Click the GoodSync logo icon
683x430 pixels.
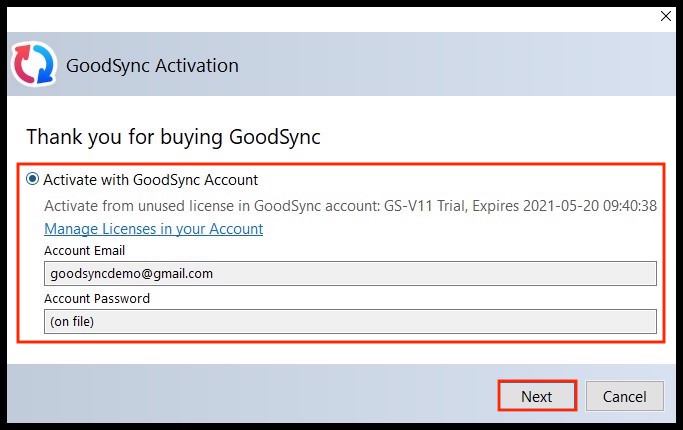pos(33,65)
